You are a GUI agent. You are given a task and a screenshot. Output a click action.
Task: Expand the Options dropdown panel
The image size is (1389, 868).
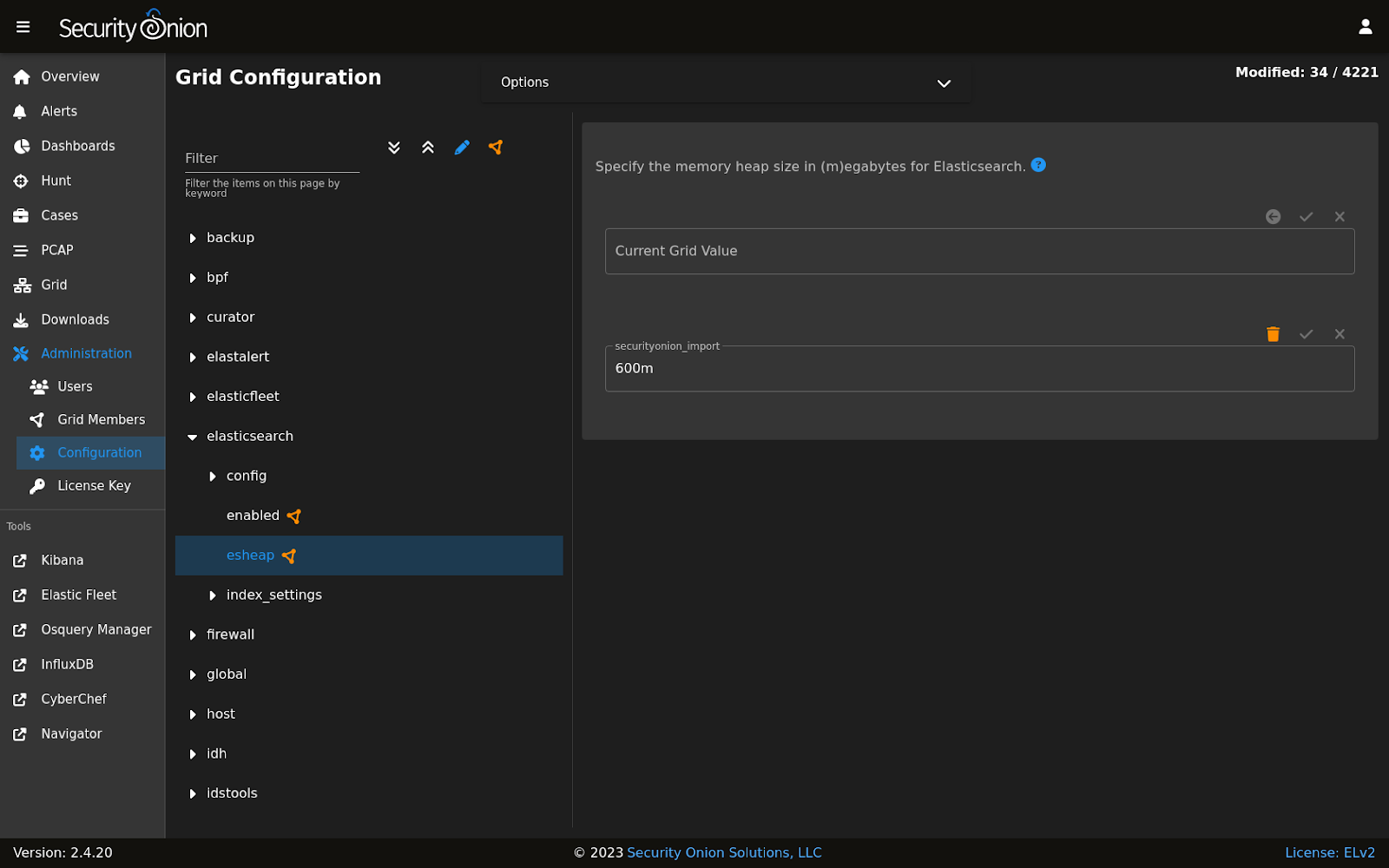[726, 82]
